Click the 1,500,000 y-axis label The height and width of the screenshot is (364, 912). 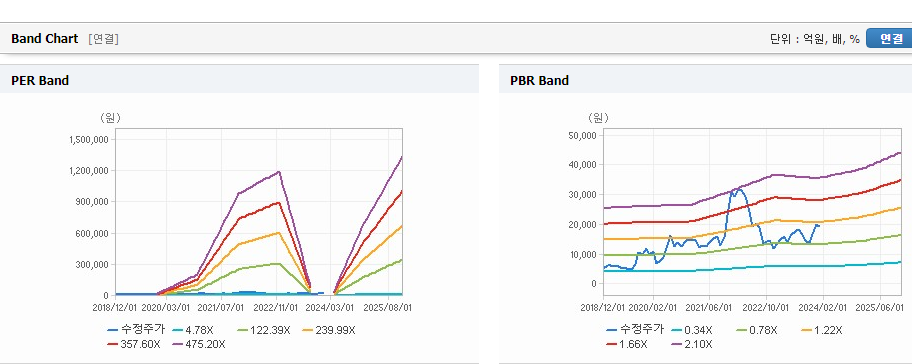pyautogui.click(x=89, y=140)
